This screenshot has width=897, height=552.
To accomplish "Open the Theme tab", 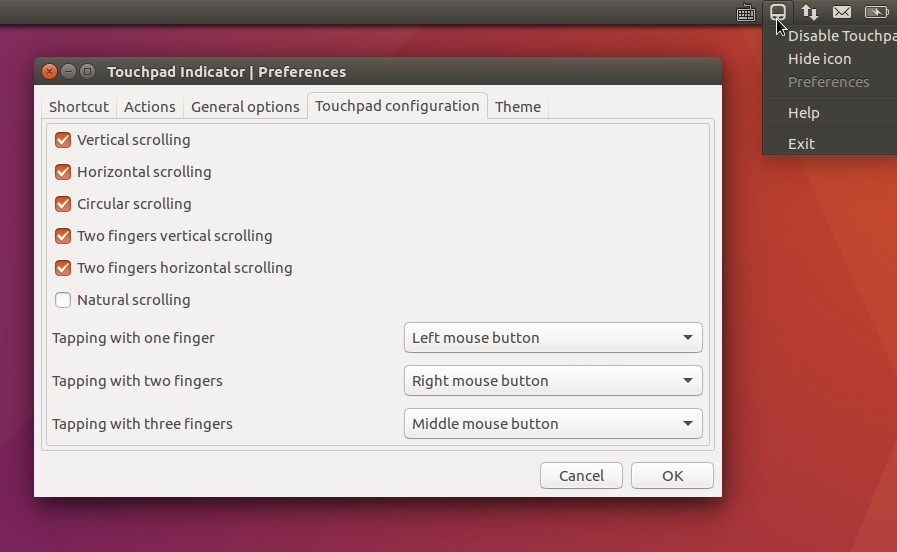I will click(x=518, y=107).
